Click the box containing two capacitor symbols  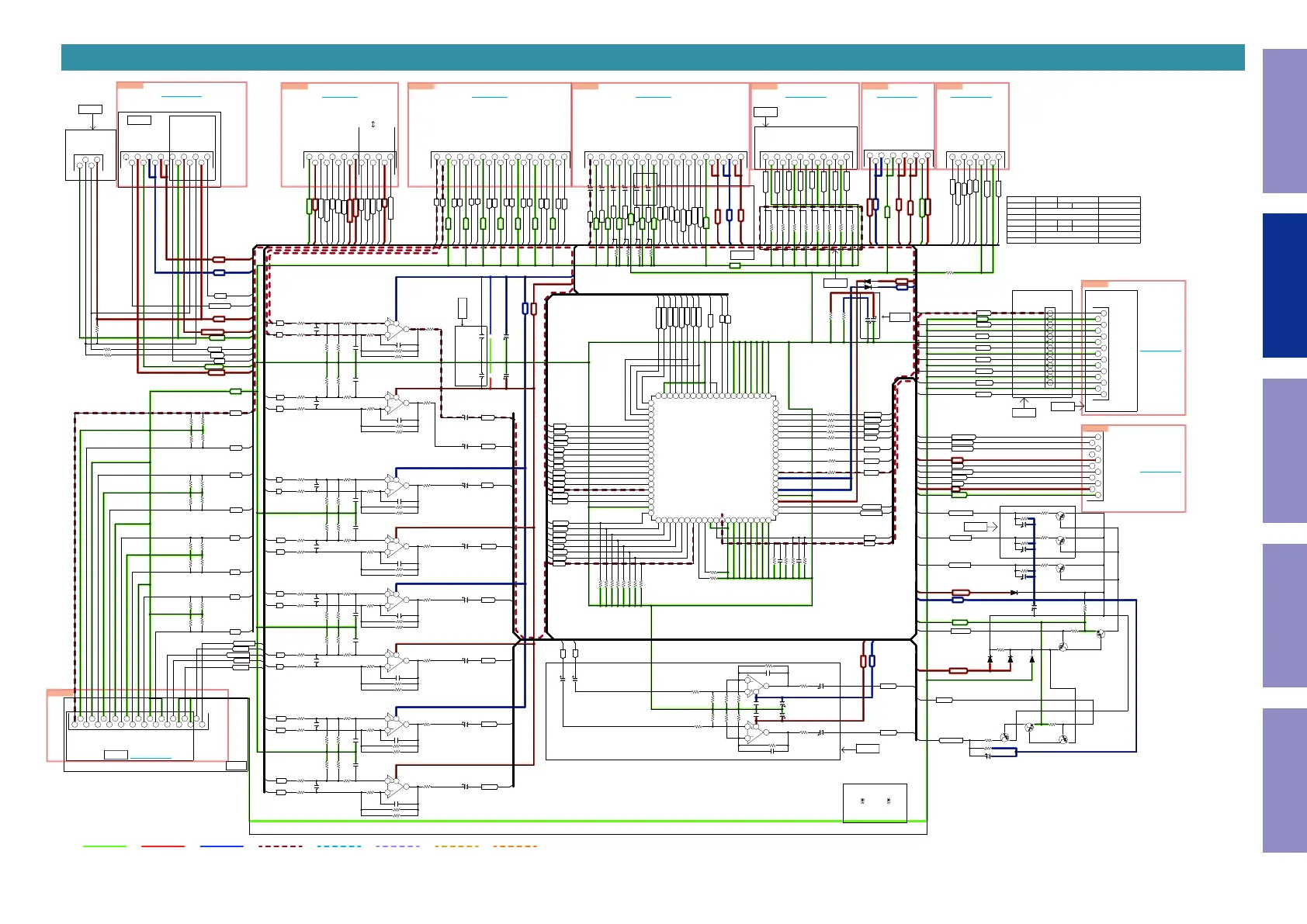875,802
